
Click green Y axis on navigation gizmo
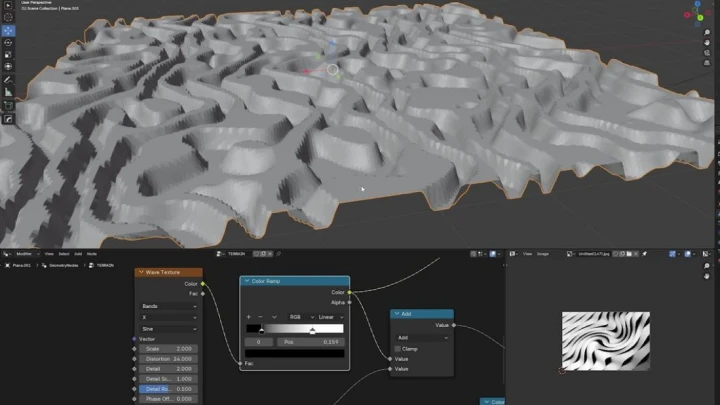[700, 18]
